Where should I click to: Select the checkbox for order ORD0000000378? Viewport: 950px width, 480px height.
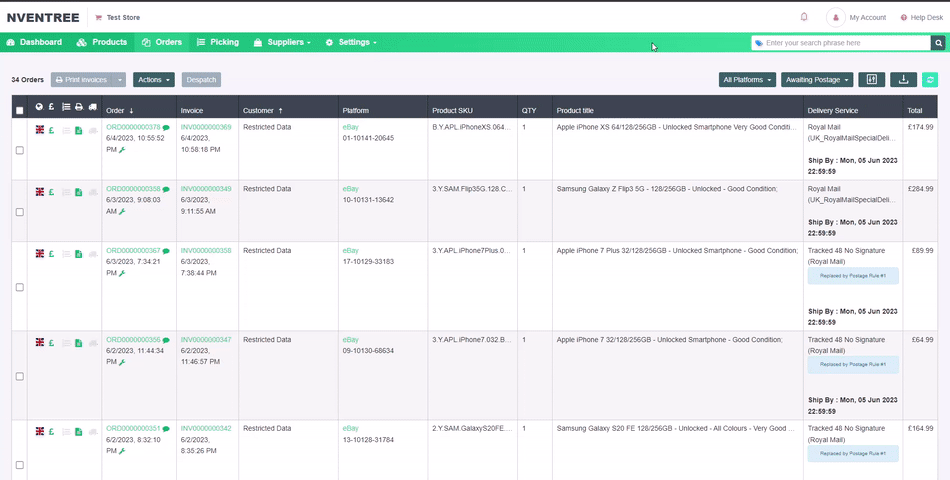(20, 150)
